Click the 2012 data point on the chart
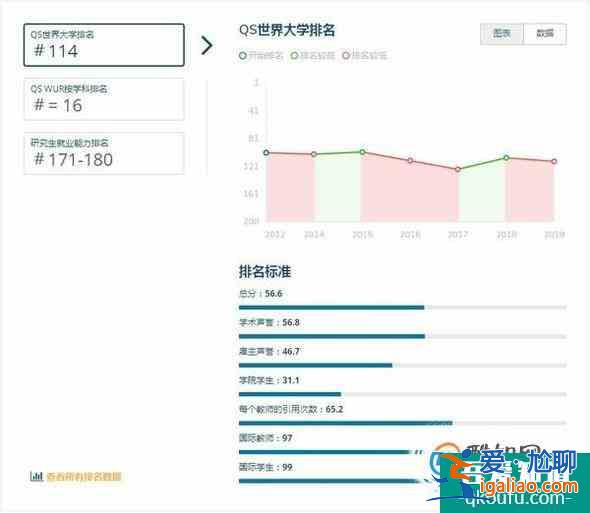590x513 pixels. point(266,152)
